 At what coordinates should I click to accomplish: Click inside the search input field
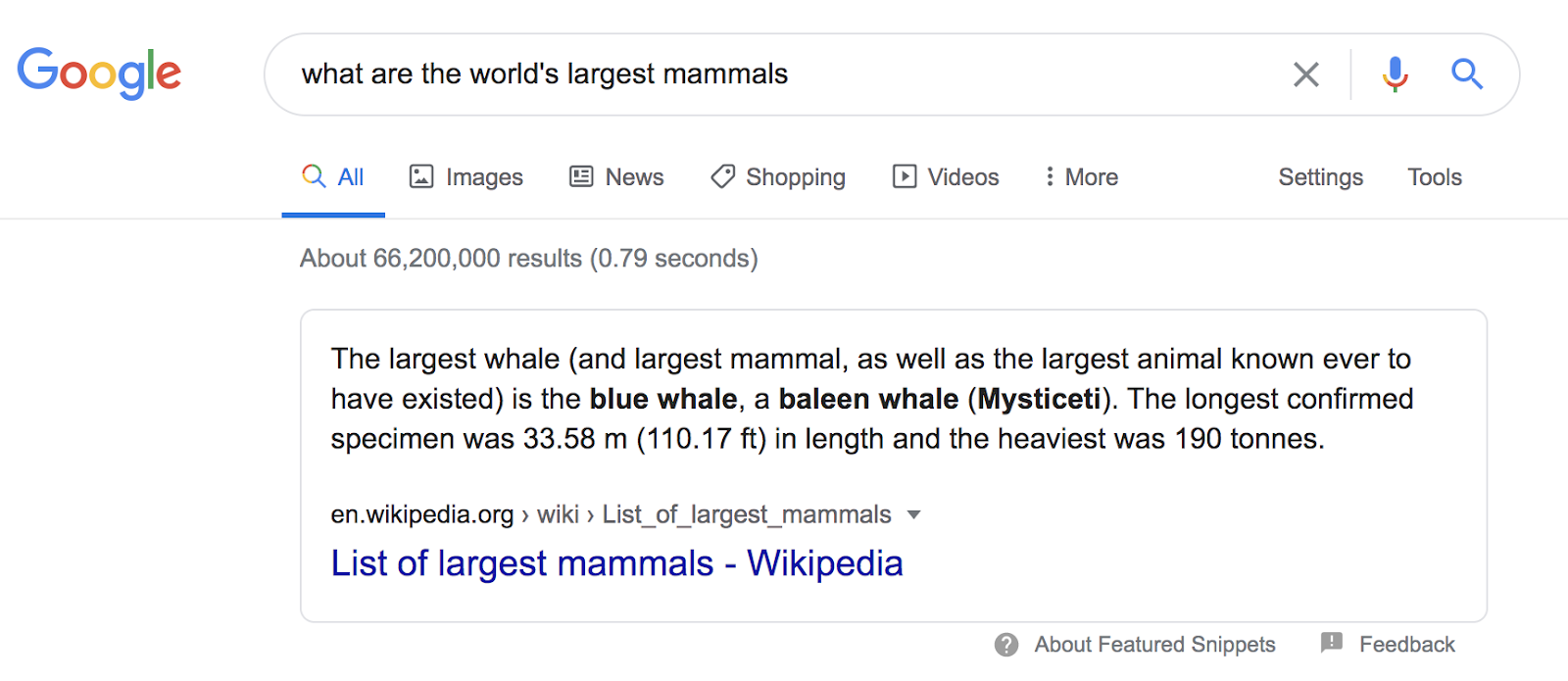pyautogui.click(x=784, y=74)
